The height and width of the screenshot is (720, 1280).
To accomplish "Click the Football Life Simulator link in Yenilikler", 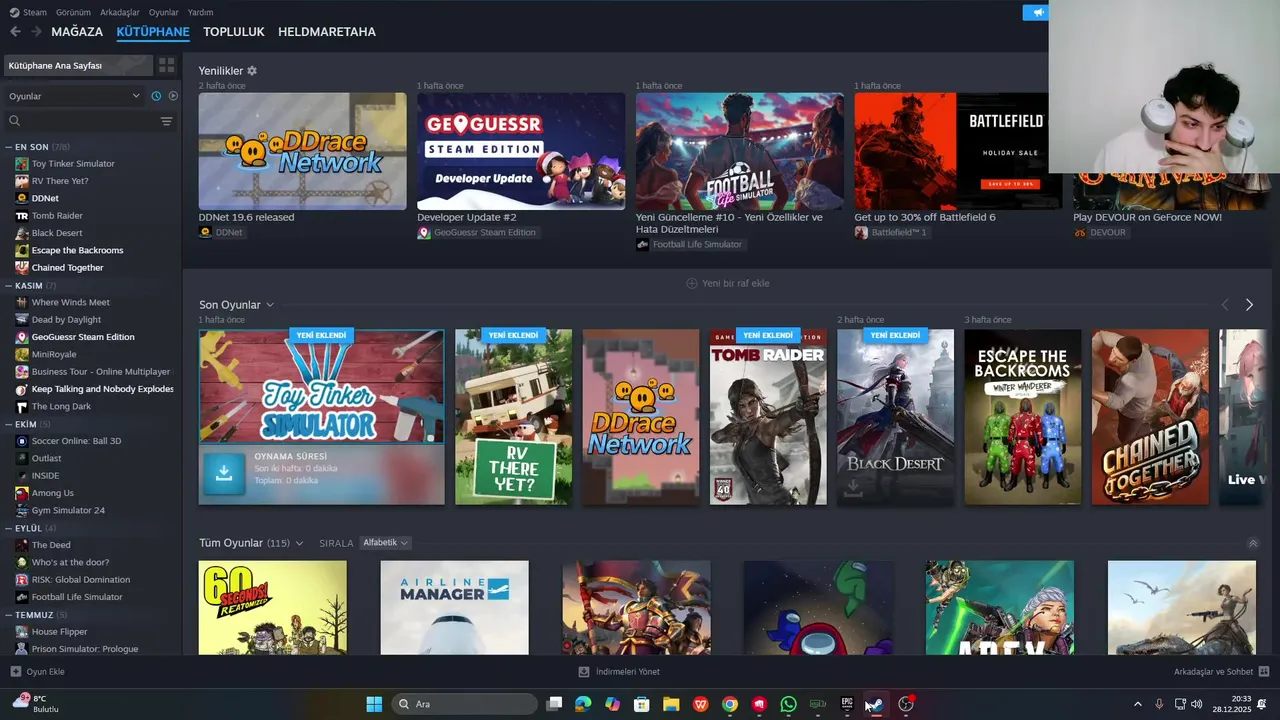I will tap(697, 244).
